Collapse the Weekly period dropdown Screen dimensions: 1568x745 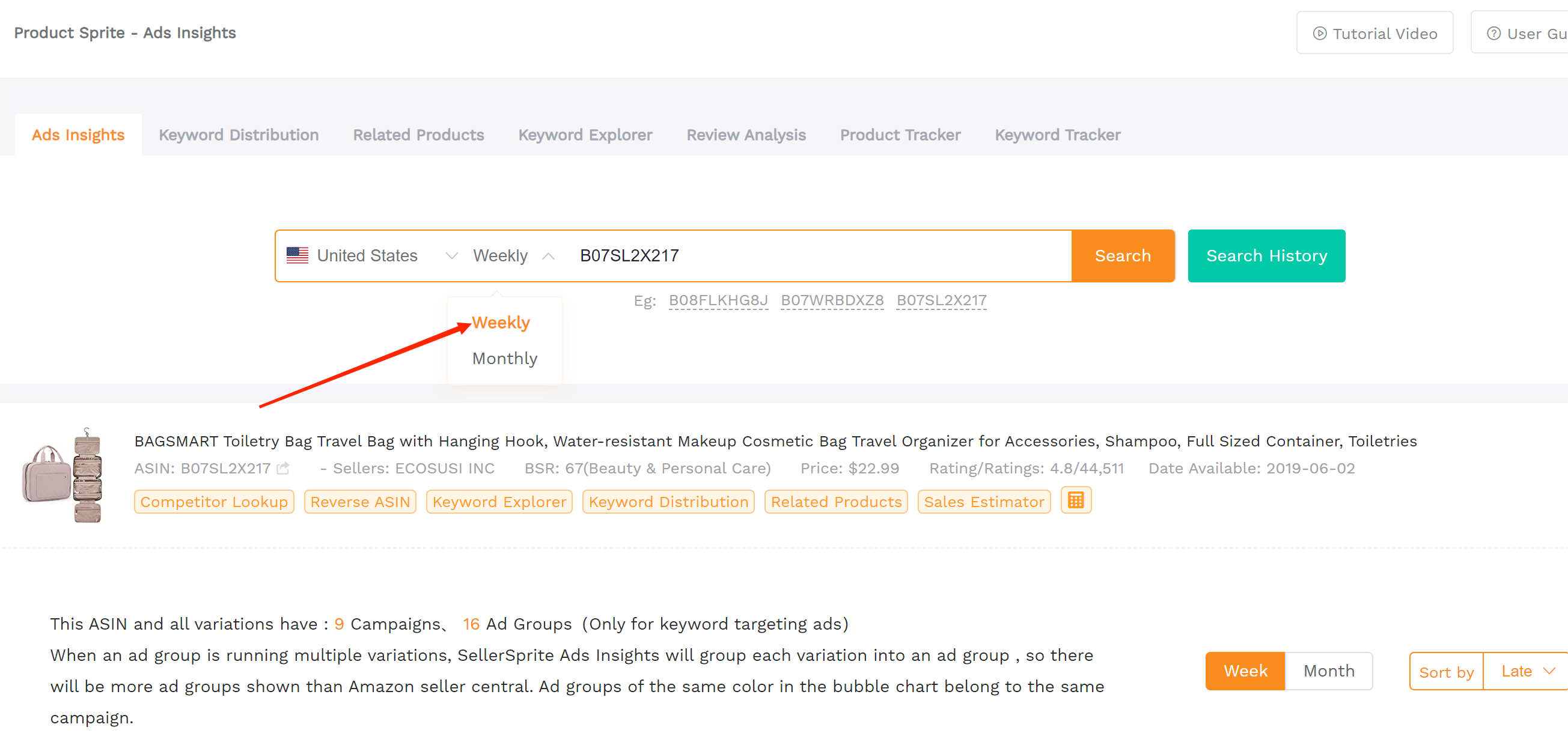[x=548, y=255]
